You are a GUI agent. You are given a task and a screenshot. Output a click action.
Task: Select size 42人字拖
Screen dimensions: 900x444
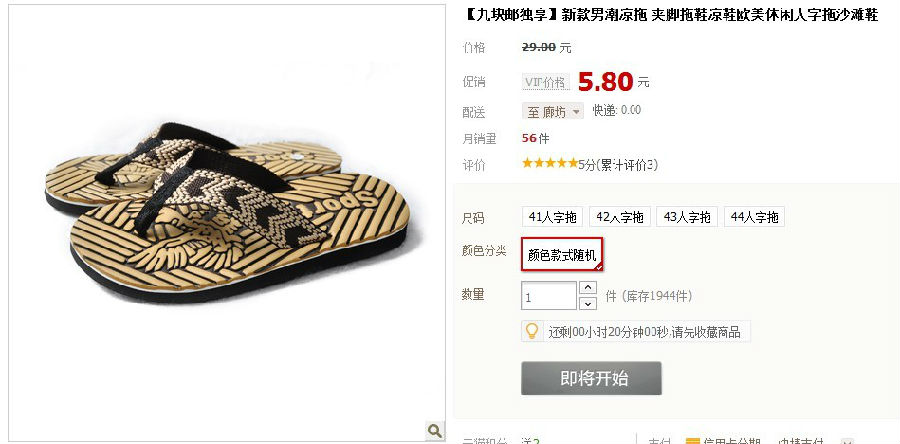pos(620,217)
